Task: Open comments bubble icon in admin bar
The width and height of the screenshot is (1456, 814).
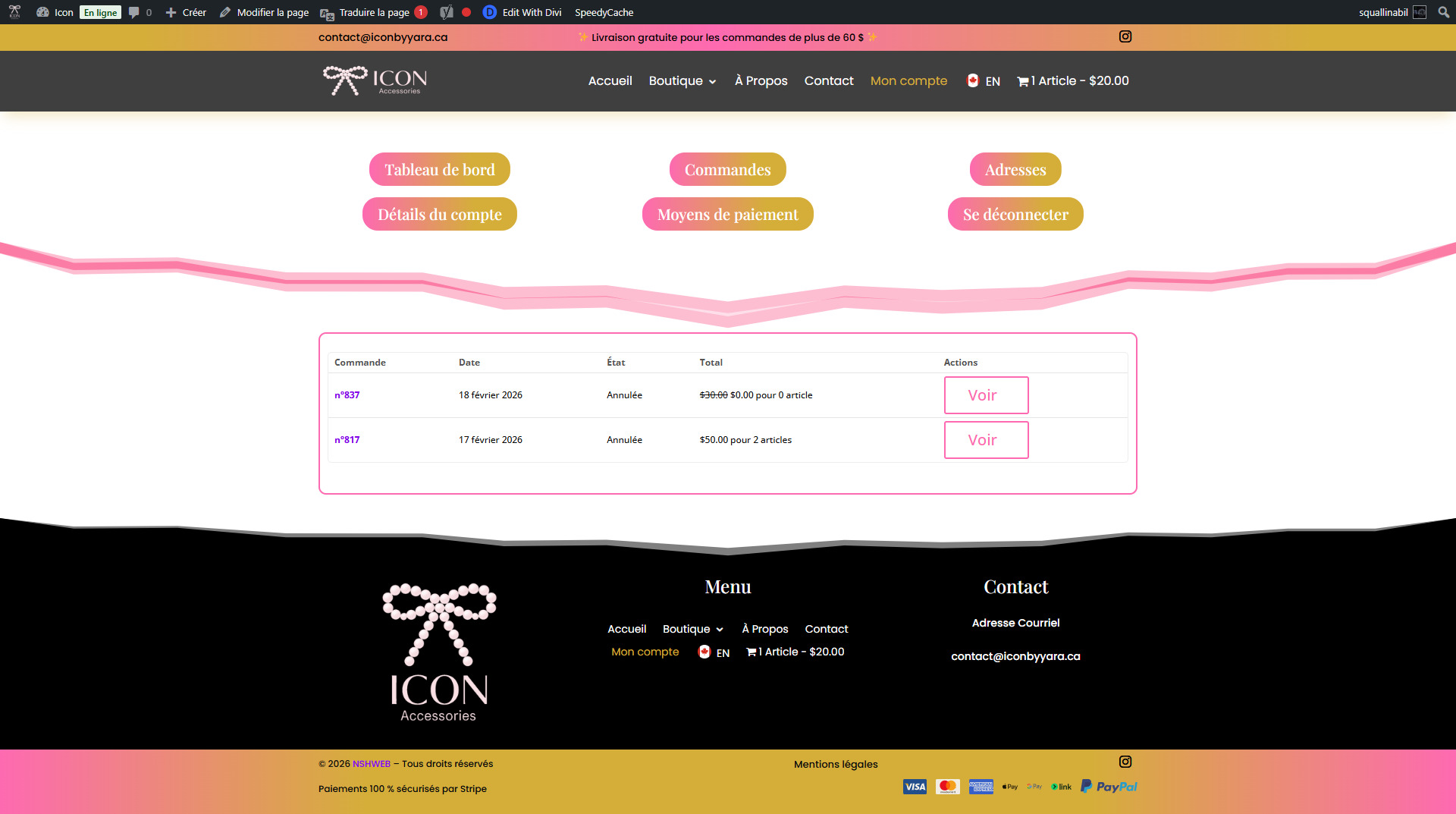Action: [135, 12]
